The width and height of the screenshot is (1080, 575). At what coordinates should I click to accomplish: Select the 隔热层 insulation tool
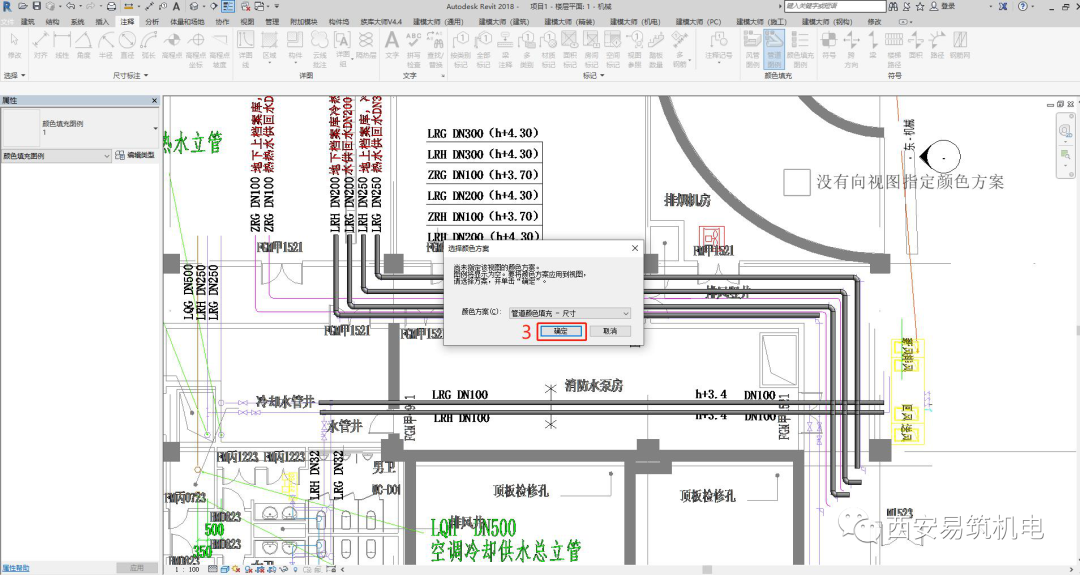pyautogui.click(x=366, y=45)
